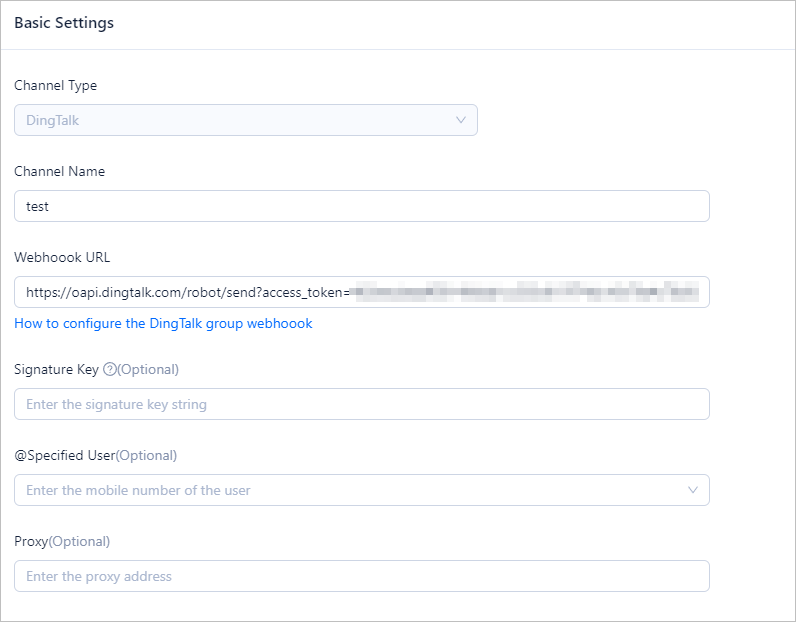
Task: Click "(Optional)" beside the Signature Key label
Action: (x=148, y=369)
